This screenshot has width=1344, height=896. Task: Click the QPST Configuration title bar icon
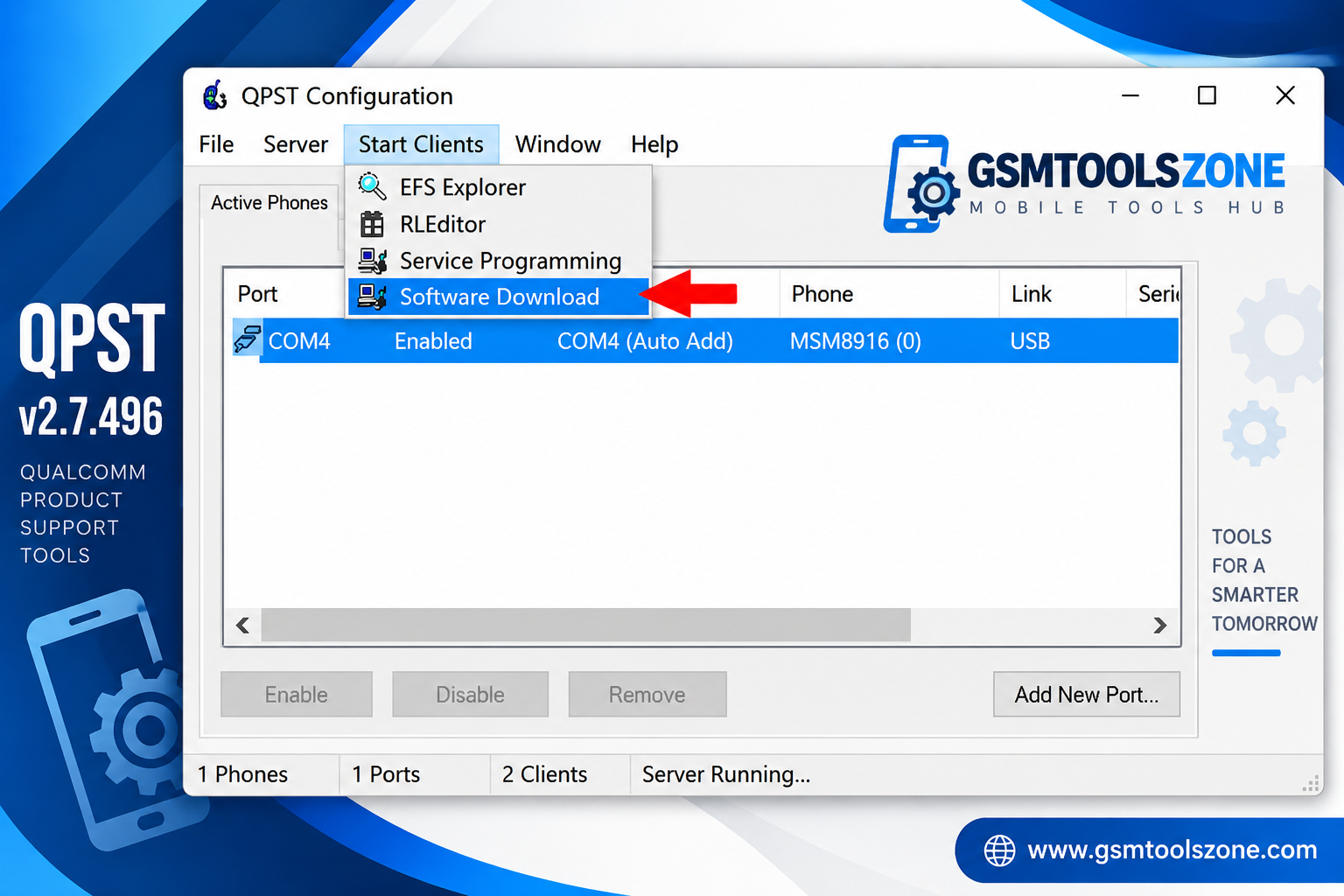[x=215, y=95]
